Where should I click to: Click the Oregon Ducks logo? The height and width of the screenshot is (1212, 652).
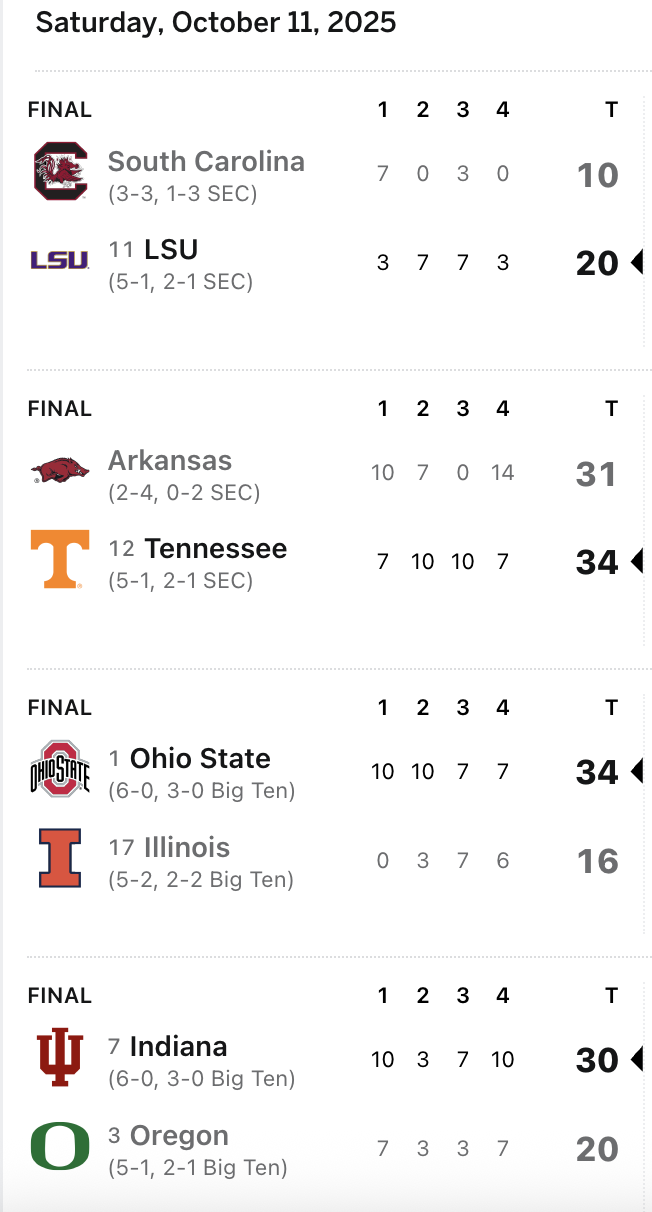60,1146
